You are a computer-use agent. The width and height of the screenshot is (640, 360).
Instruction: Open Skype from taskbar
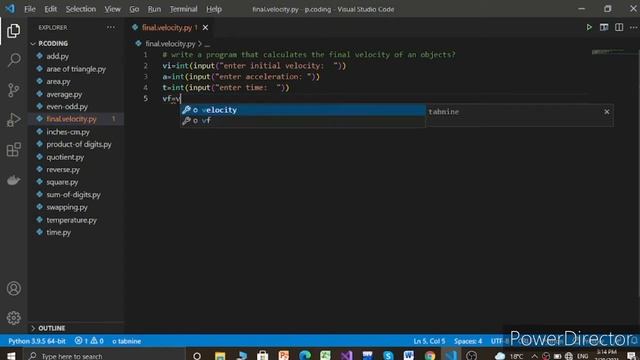[388, 356]
